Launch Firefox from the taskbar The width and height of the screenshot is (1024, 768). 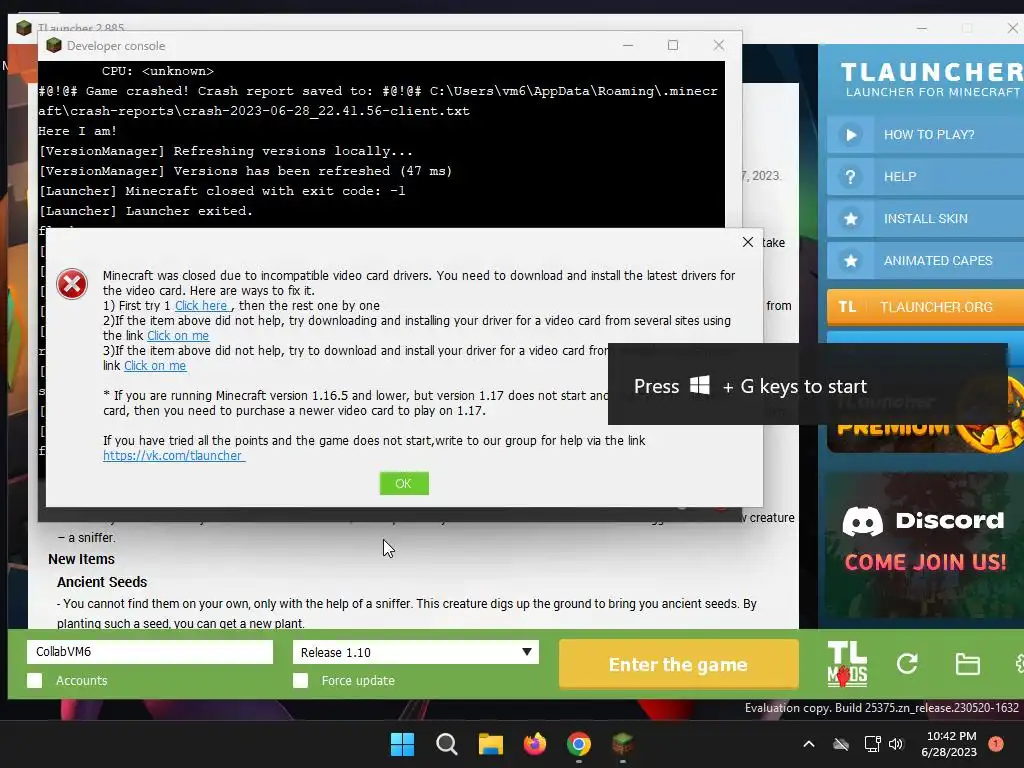pos(535,744)
